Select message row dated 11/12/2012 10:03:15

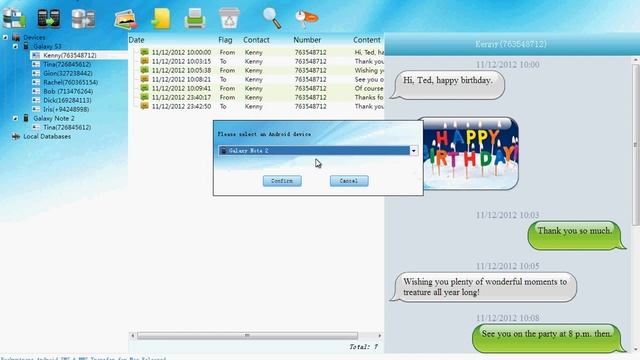coord(258,61)
